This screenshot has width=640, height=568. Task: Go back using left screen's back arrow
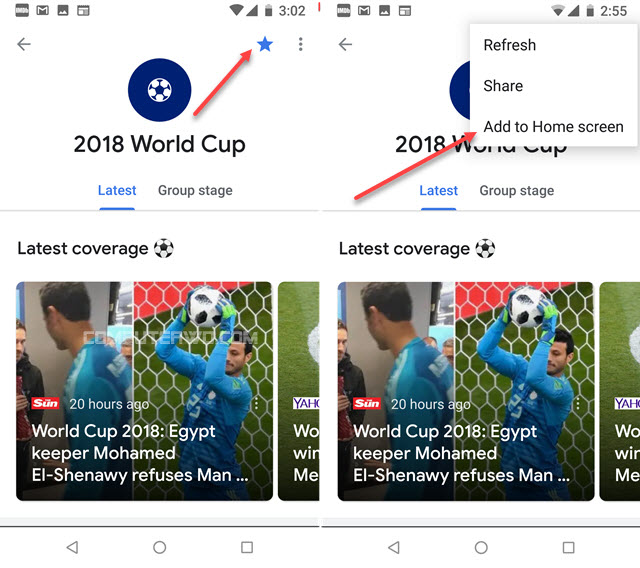pyautogui.click(x=24, y=44)
